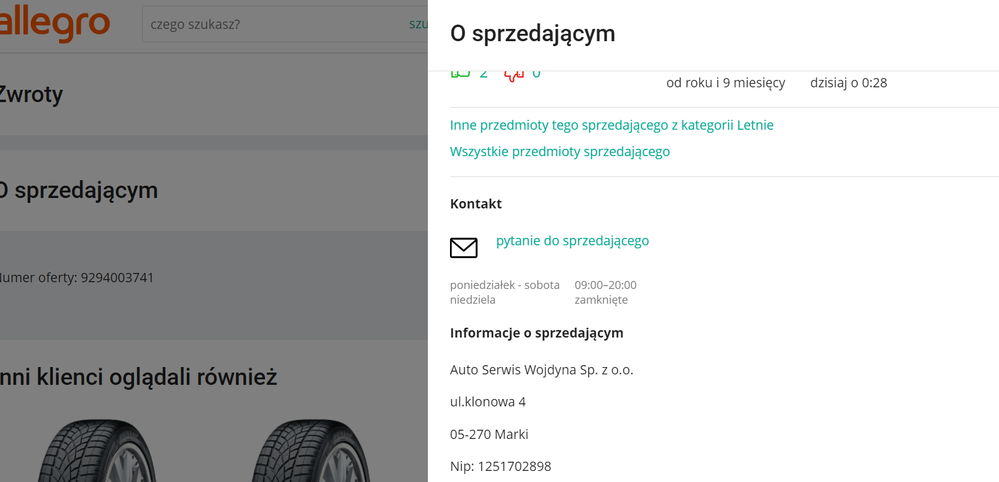Screen dimensions: 999x482
Task: Click the panel title 'O sprzedającym'
Action: pyautogui.click(x=533, y=34)
